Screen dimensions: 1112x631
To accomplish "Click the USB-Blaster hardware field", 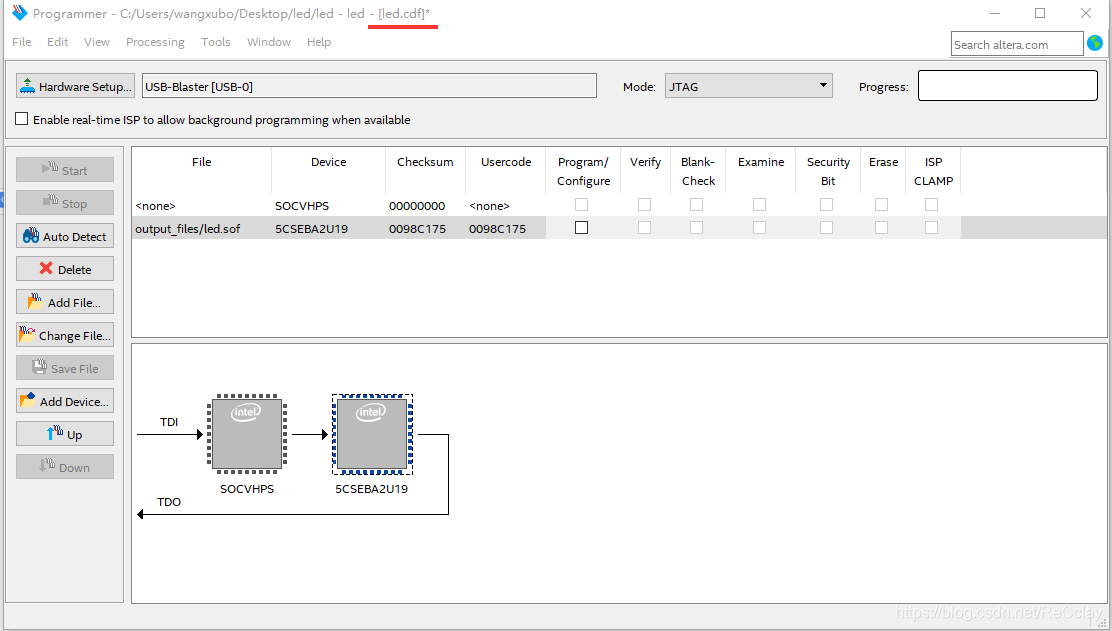I will pos(369,86).
